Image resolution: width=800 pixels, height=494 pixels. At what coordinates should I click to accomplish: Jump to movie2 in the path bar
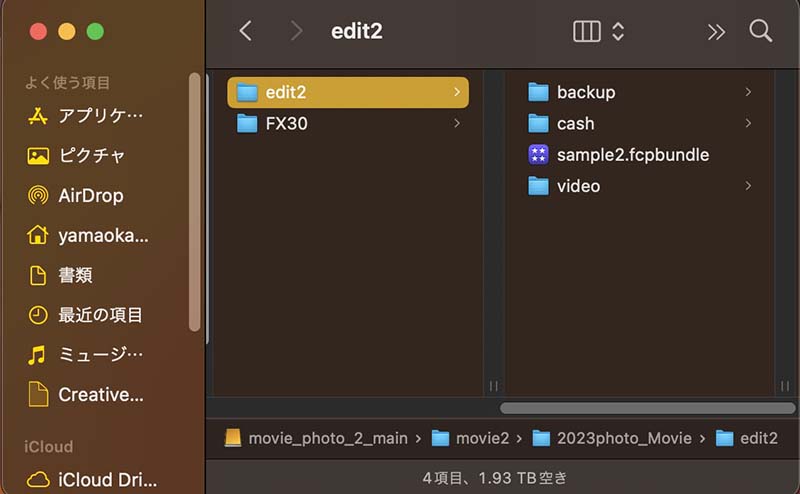click(x=470, y=438)
